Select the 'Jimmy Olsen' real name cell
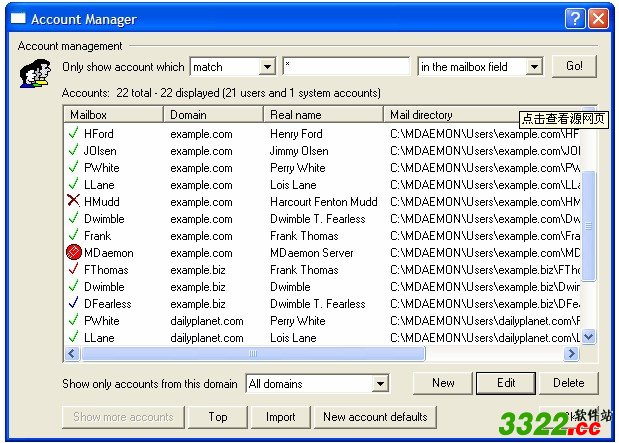This screenshot has width=619, height=443. coord(299,151)
